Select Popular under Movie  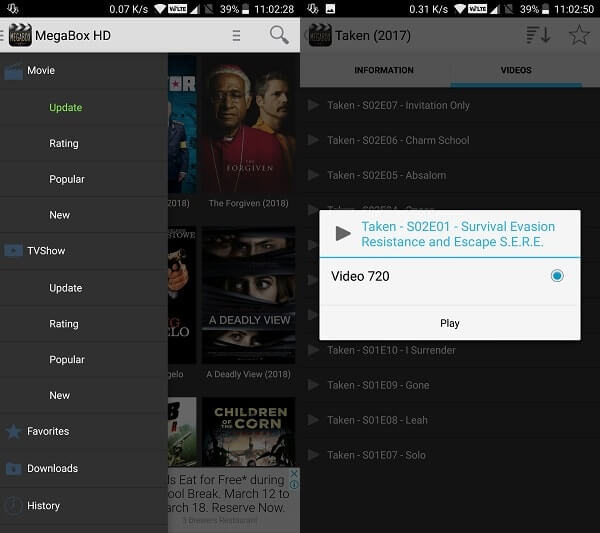(84, 179)
